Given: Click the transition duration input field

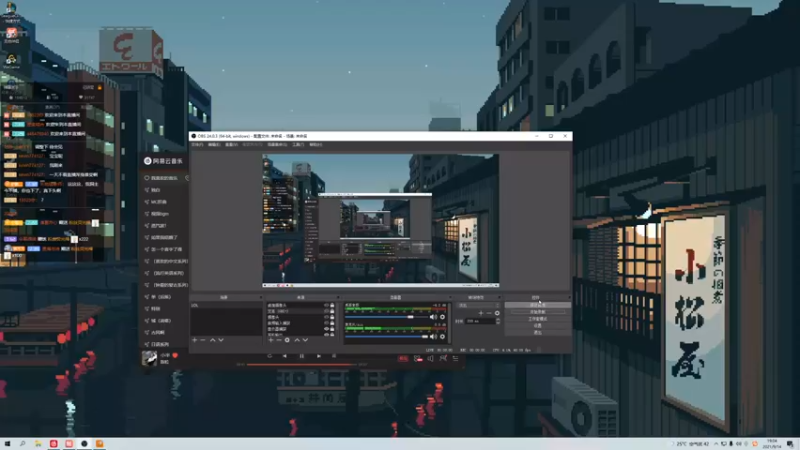Looking at the screenshot, I should [x=480, y=321].
